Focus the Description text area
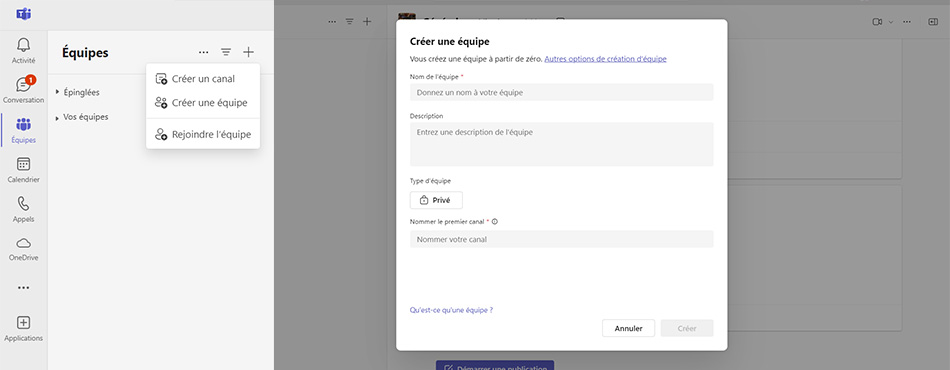Screen dimensions: 950x370 pos(562,144)
